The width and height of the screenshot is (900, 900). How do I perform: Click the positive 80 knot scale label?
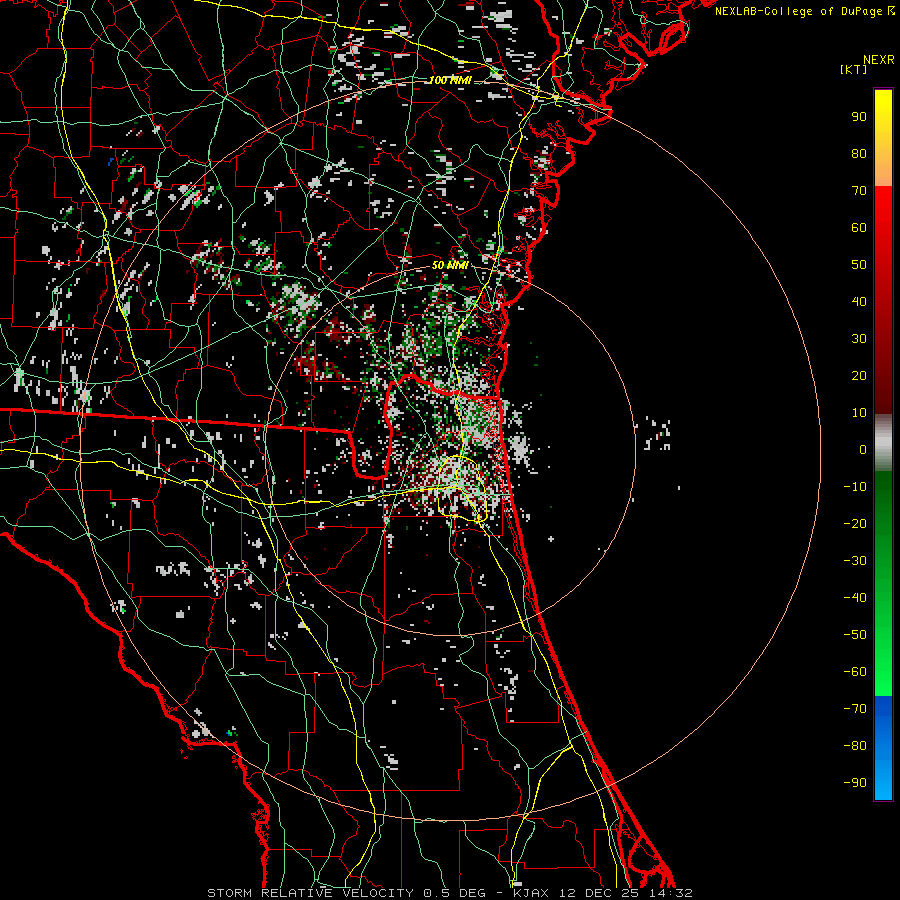point(859,154)
